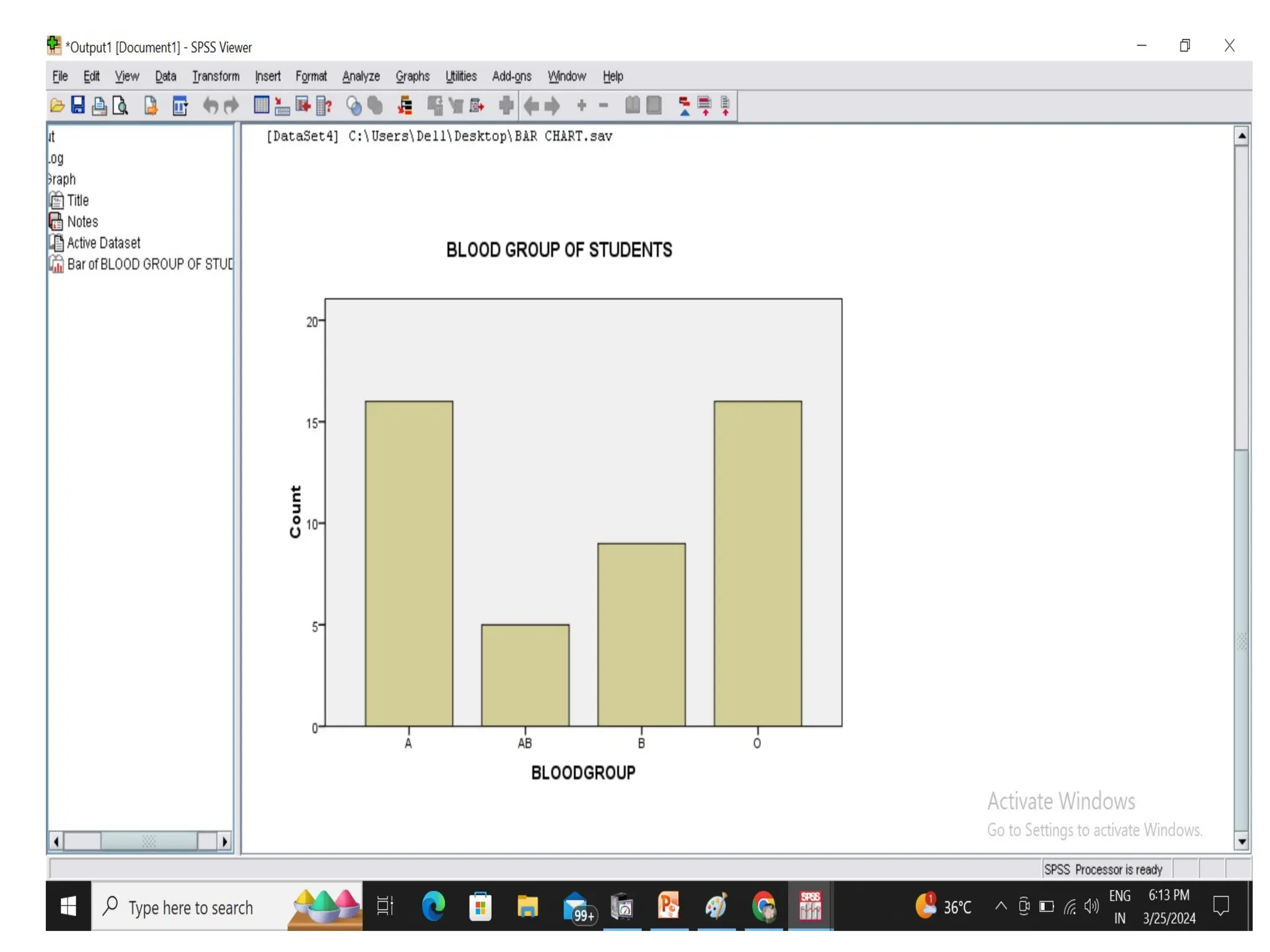1270x952 pixels.
Task: Click the Open file folder icon
Action: (57, 106)
